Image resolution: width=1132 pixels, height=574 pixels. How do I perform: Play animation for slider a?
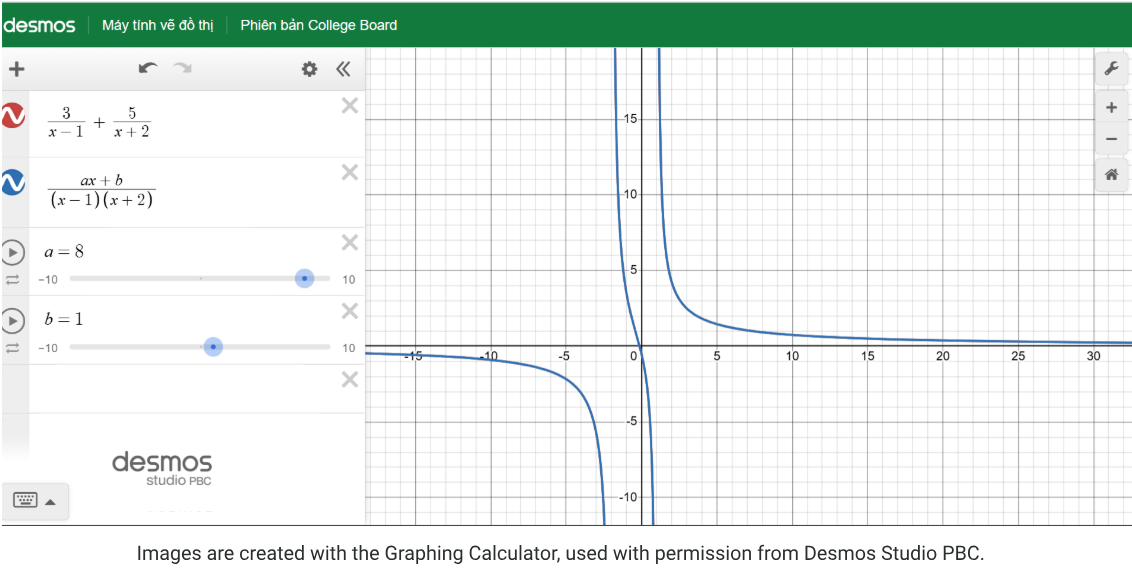point(13,253)
